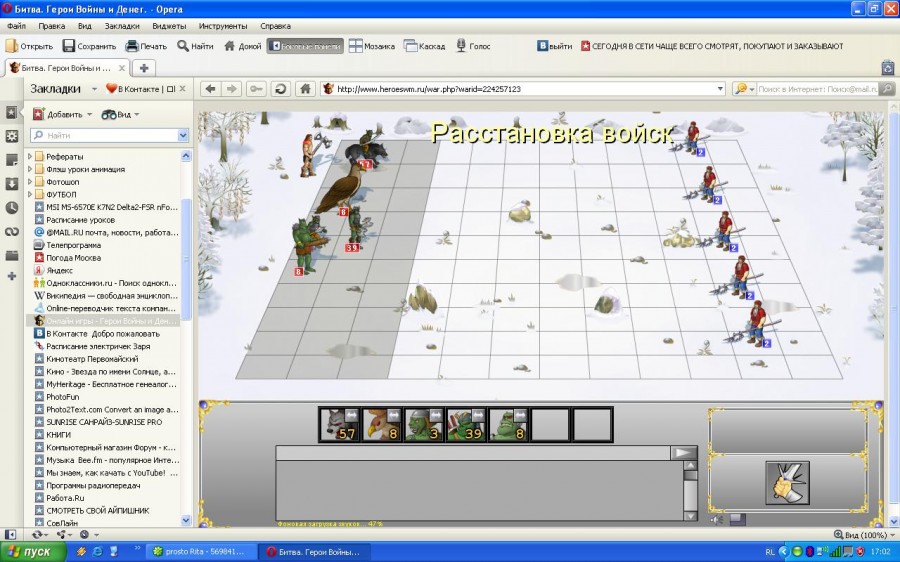Open the Закладки panel title dropdown

[94, 89]
